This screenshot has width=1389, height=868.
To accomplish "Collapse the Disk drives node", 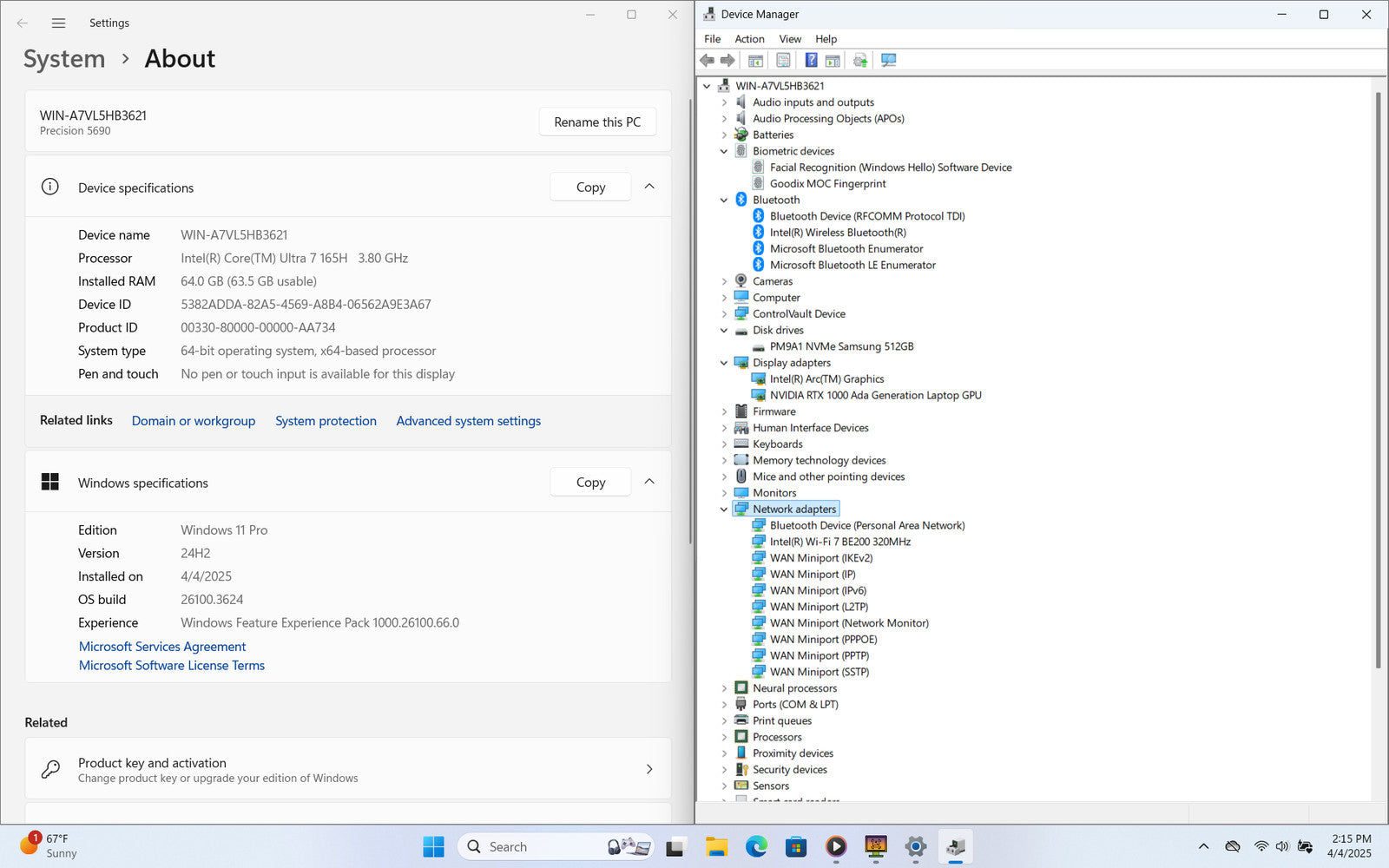I will point(724,330).
